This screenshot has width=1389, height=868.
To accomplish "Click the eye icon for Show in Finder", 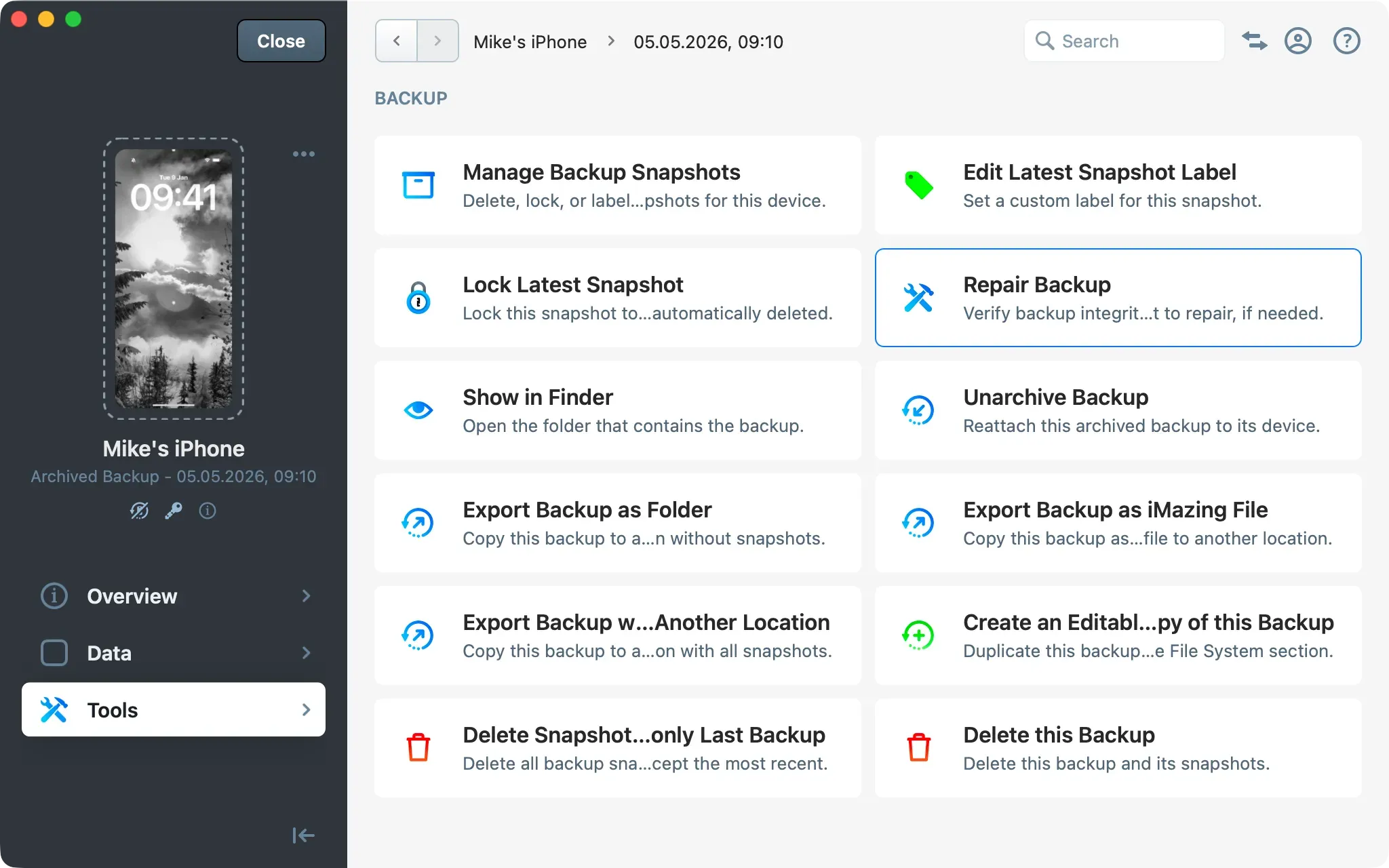I will point(418,410).
